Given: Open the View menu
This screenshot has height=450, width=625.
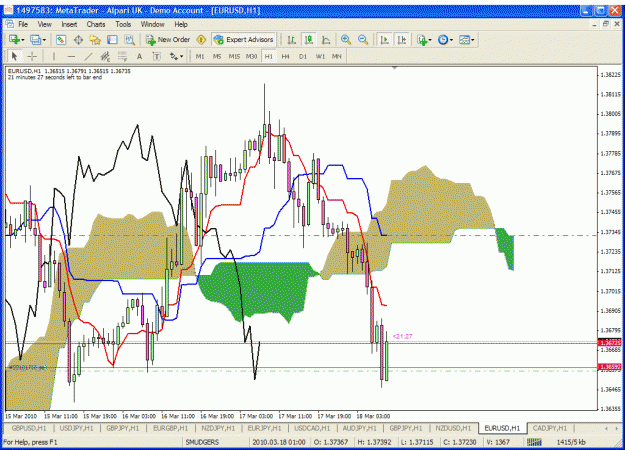Looking at the screenshot, I should point(45,24).
